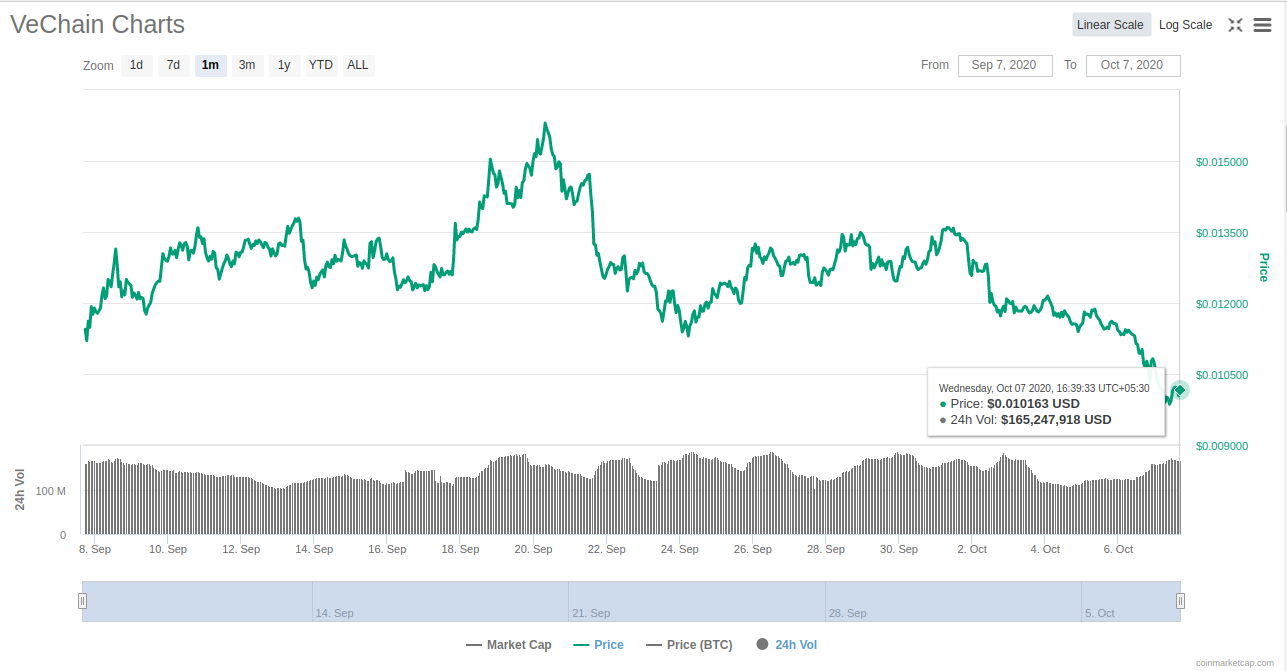Image resolution: width=1287 pixels, height=671 pixels.
Task: Switch chart to Linear Scale
Action: click(1111, 25)
